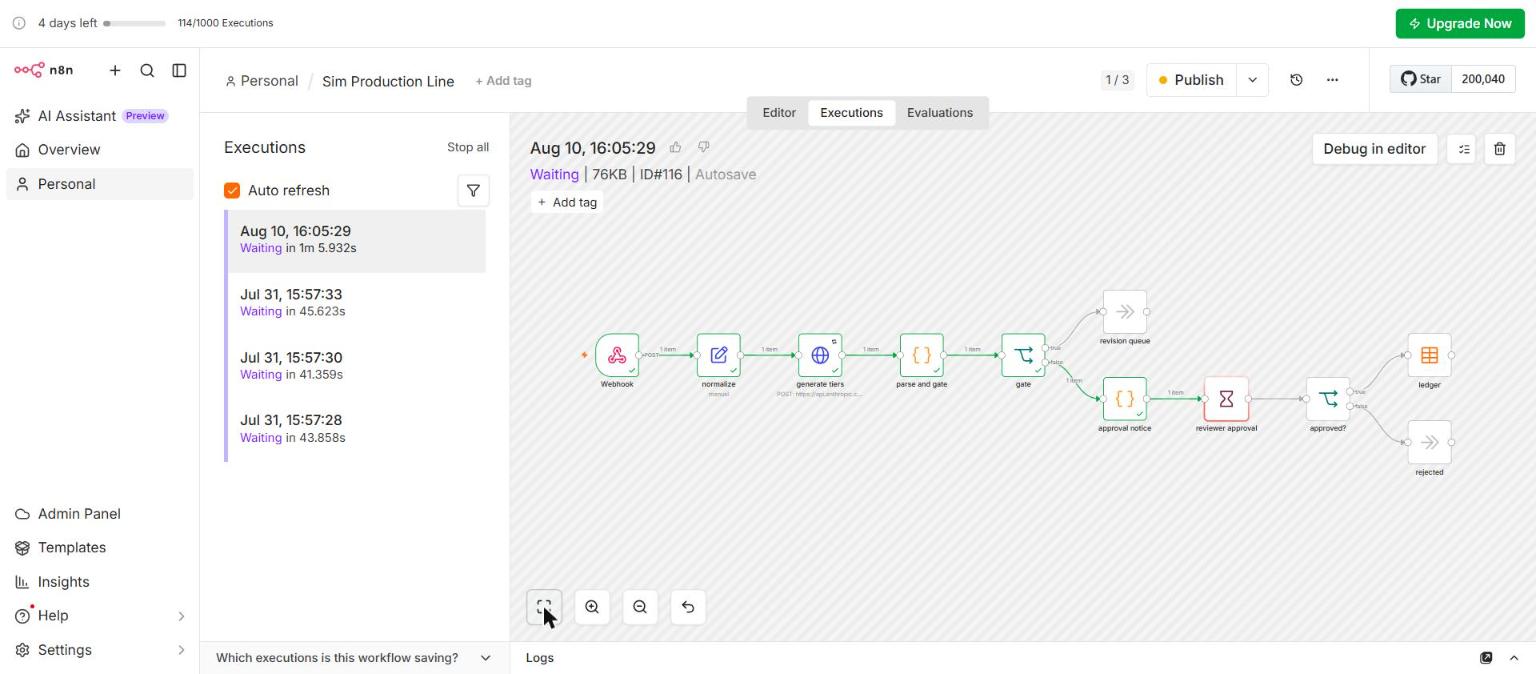Collapse the left sidebar panel icon
This screenshot has height=674, width=1536.
(179, 70)
